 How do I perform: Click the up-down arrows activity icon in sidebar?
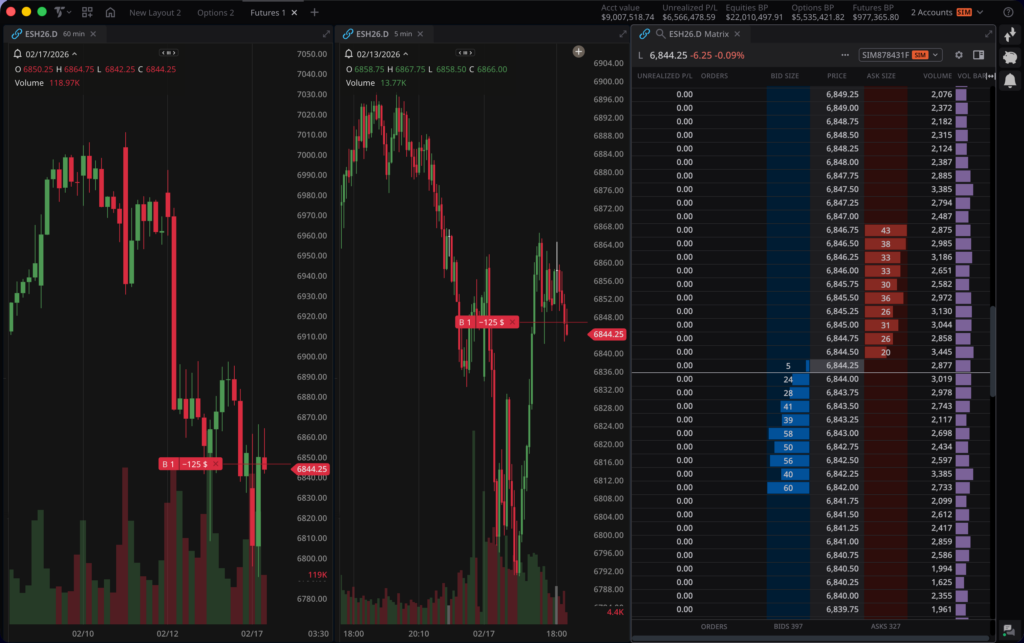tap(1010, 35)
